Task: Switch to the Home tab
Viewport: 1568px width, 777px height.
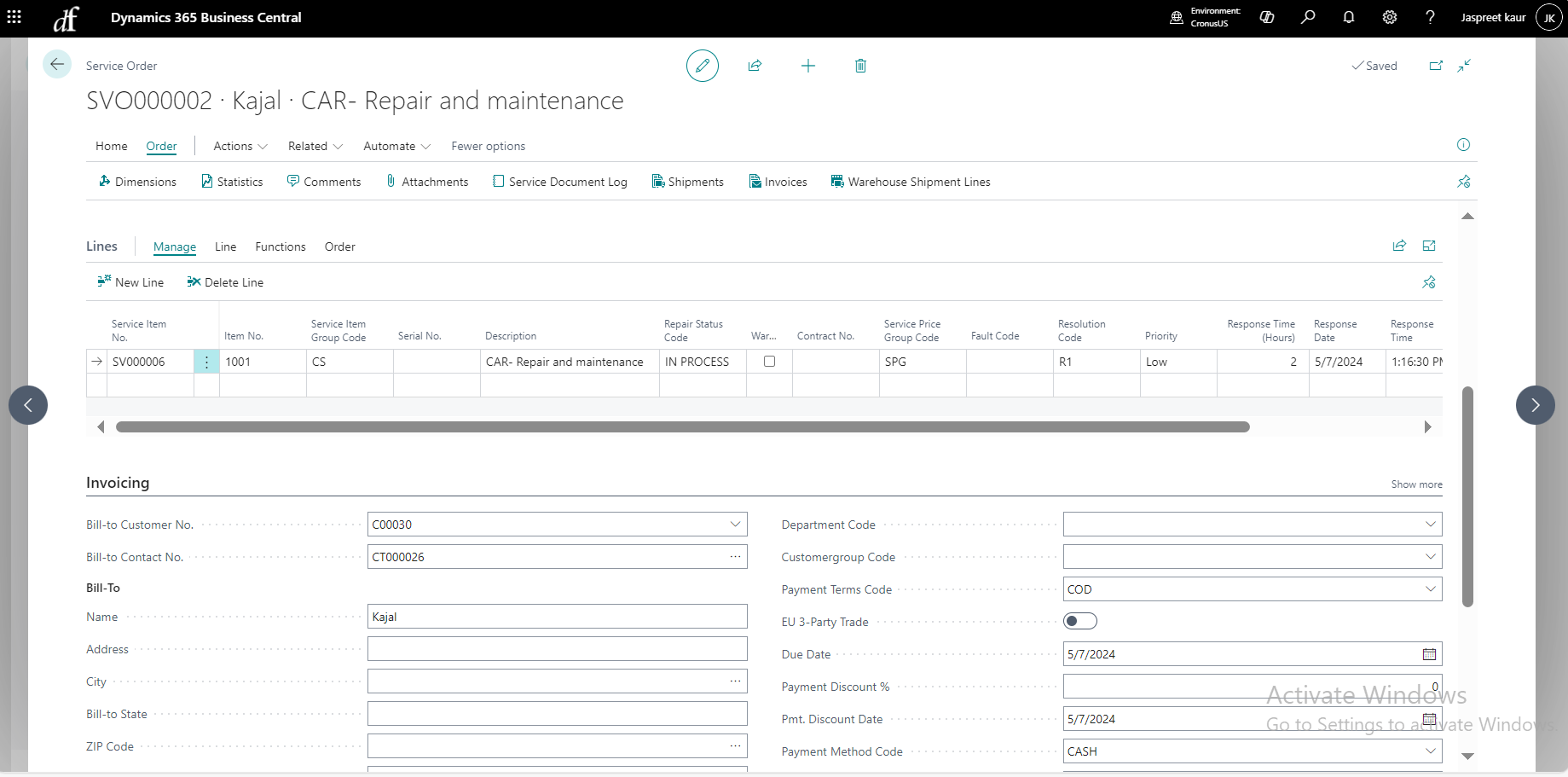Action: click(x=111, y=146)
